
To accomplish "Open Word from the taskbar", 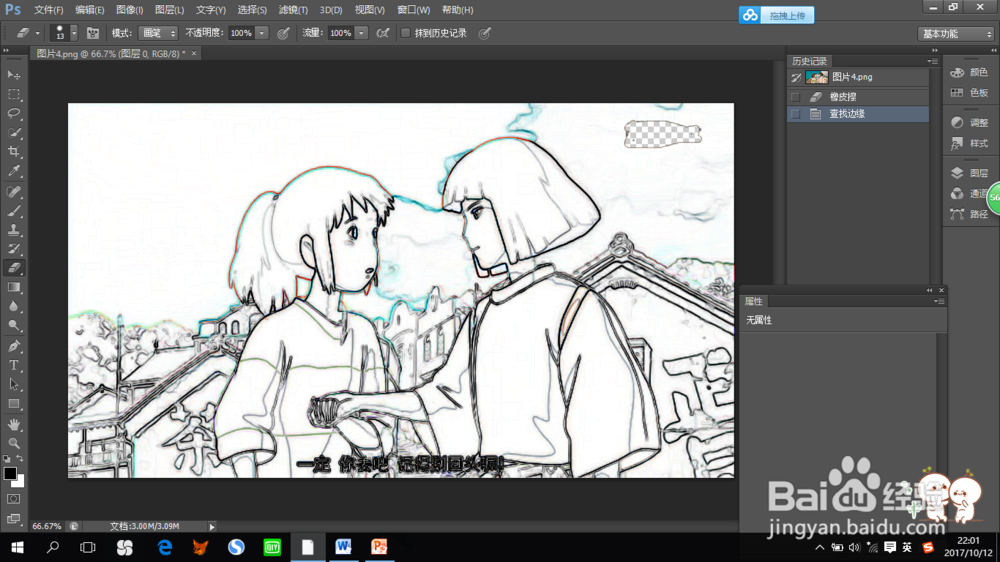I will click(343, 547).
